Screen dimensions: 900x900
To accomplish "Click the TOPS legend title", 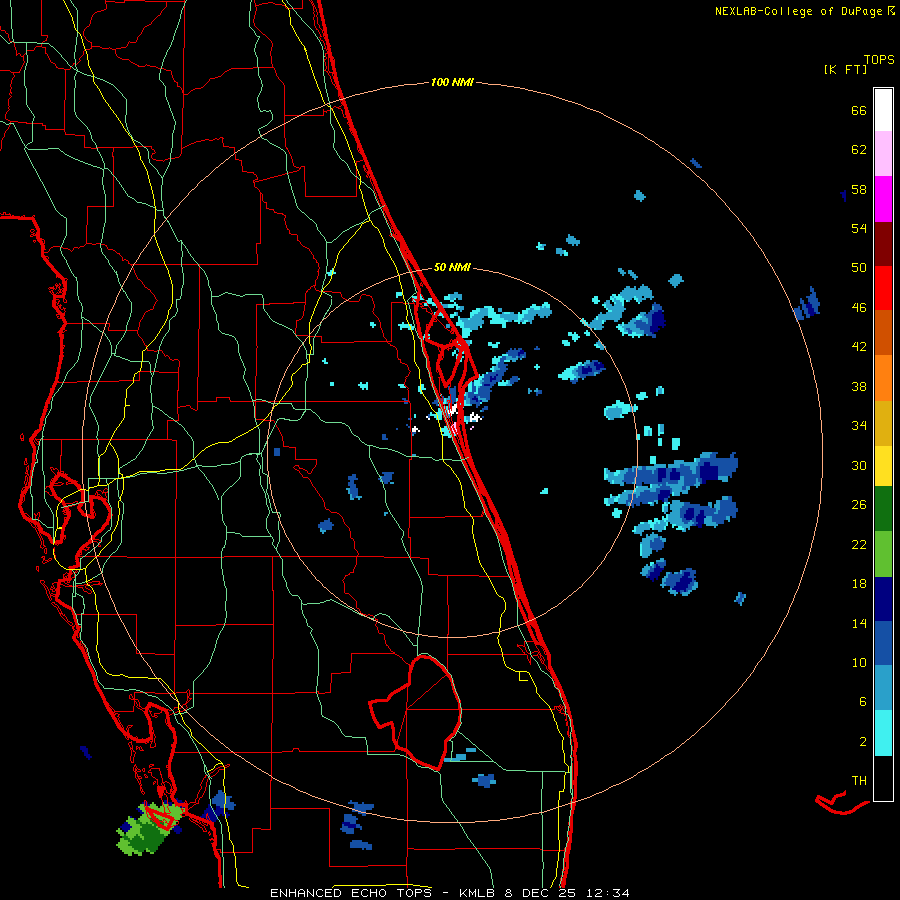I will [879, 59].
